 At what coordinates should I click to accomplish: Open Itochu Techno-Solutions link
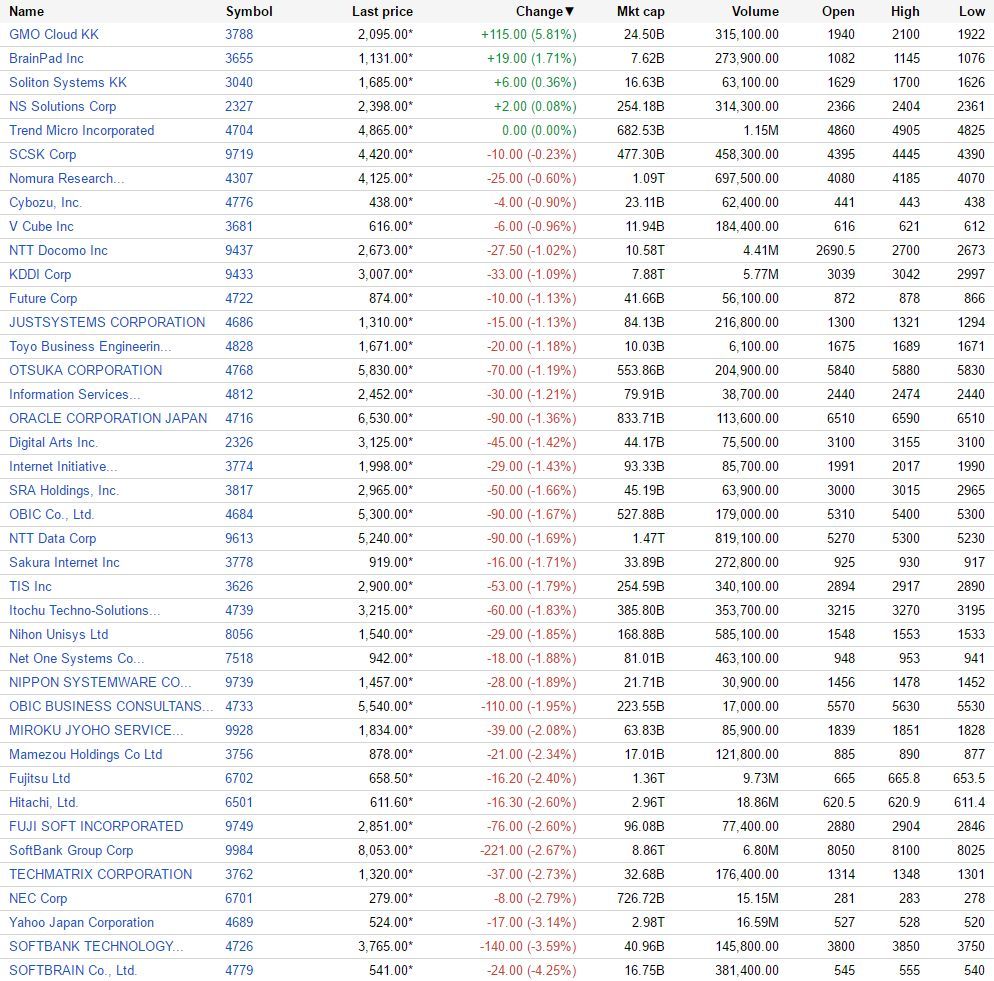click(x=84, y=611)
